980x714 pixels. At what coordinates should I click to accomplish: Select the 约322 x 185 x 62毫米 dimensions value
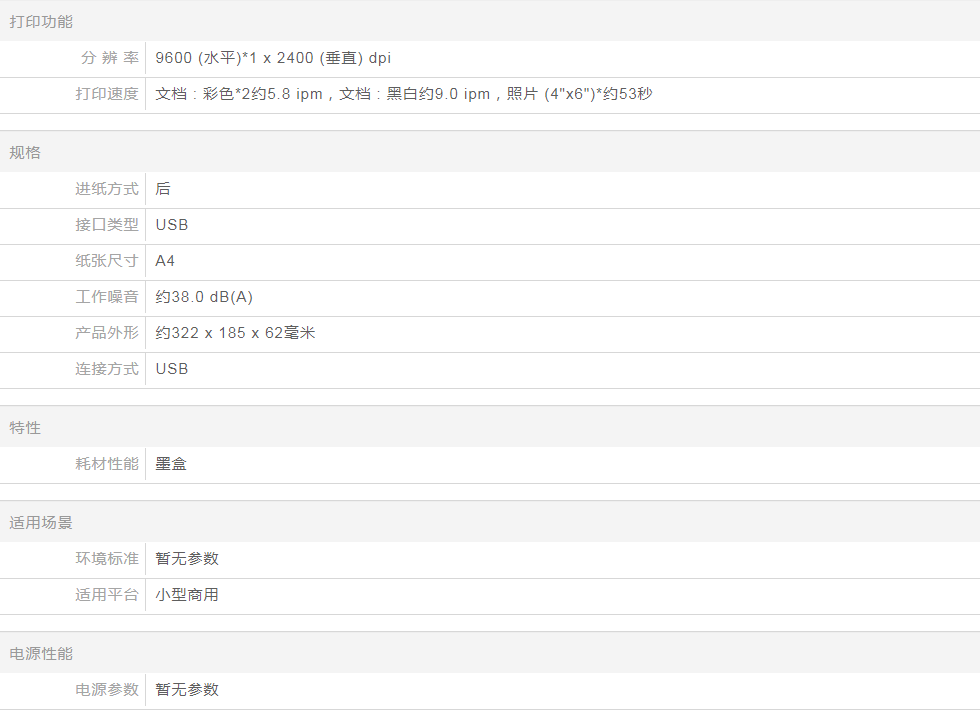(x=235, y=333)
